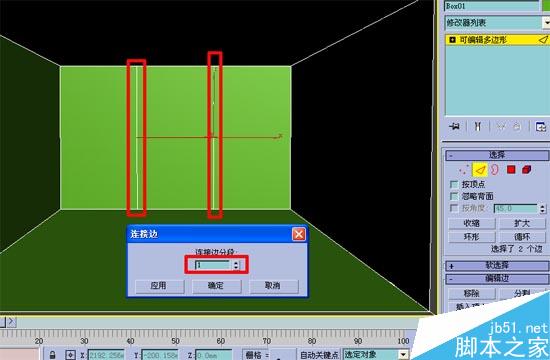Viewport: 550px width, 360px height.
Task: Click the Z coordinate field
Action: click(x=213, y=355)
